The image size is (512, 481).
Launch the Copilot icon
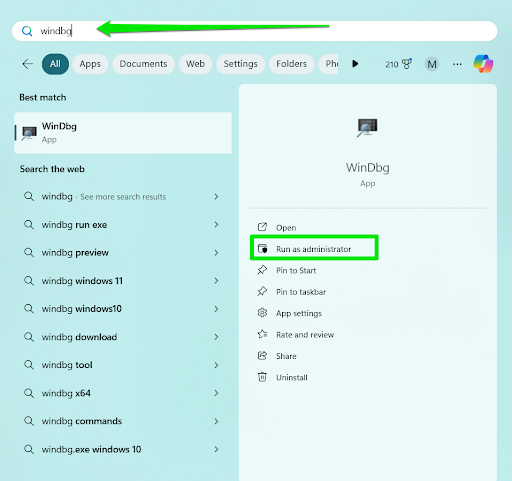click(483, 64)
